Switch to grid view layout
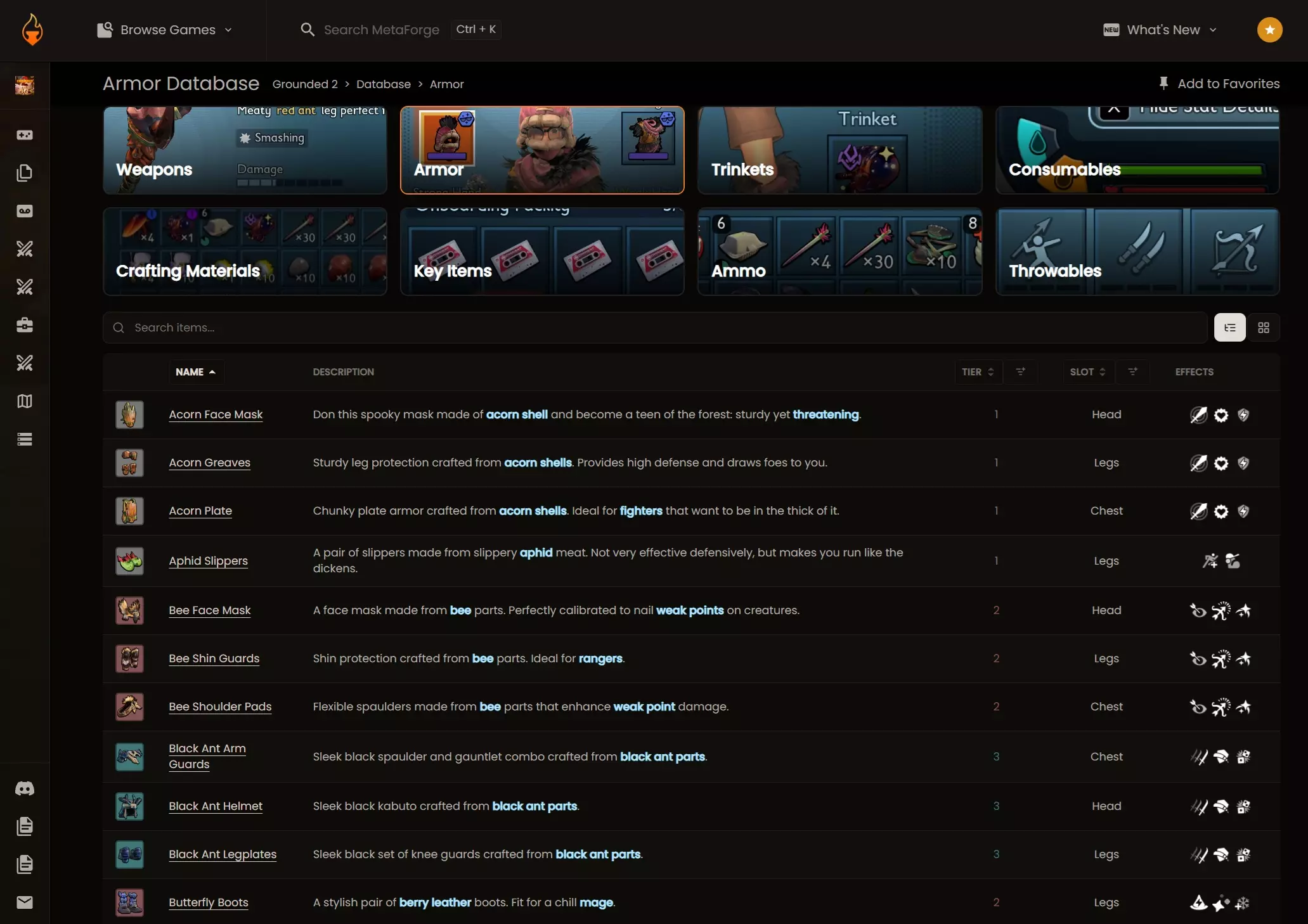The height and width of the screenshot is (924, 1308). (x=1263, y=328)
